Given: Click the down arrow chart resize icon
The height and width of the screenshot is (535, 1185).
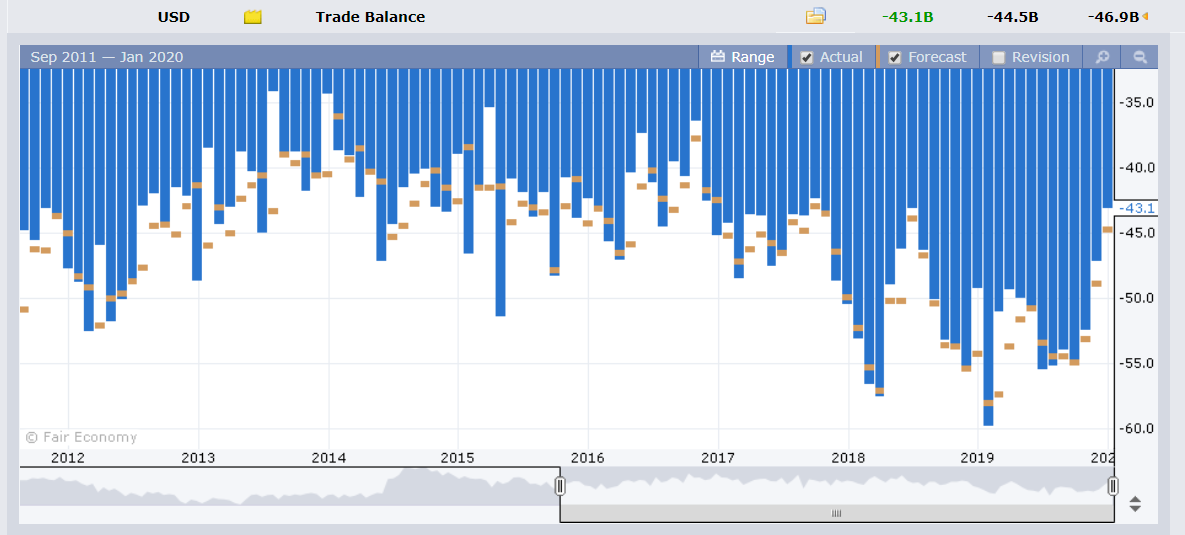Looking at the screenshot, I should [x=1134, y=509].
